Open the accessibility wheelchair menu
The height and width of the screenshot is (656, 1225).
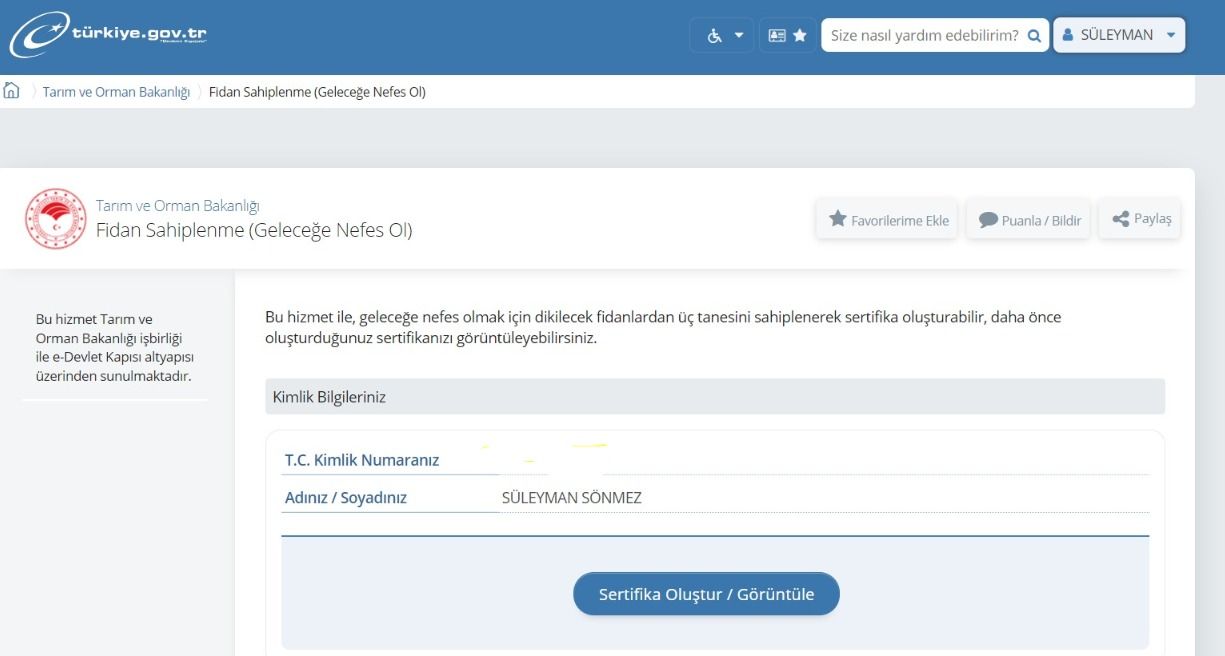point(721,35)
